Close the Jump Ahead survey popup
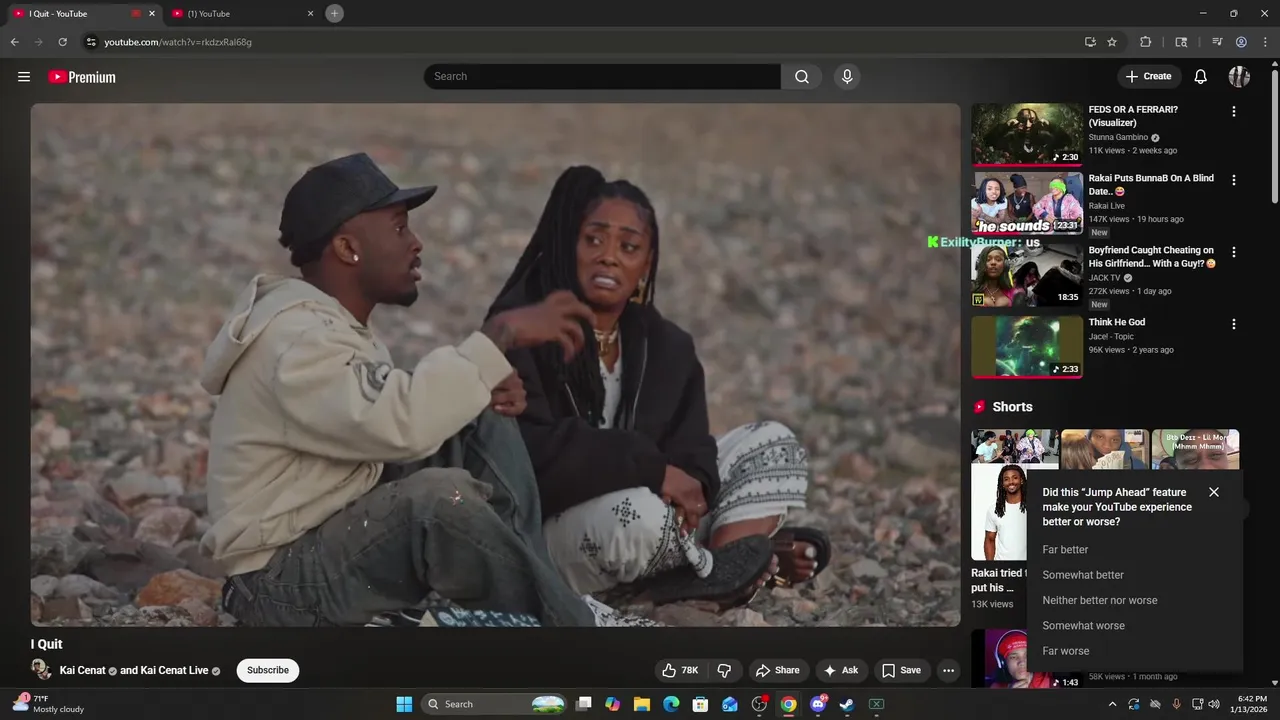The image size is (1280, 720). point(1214,492)
